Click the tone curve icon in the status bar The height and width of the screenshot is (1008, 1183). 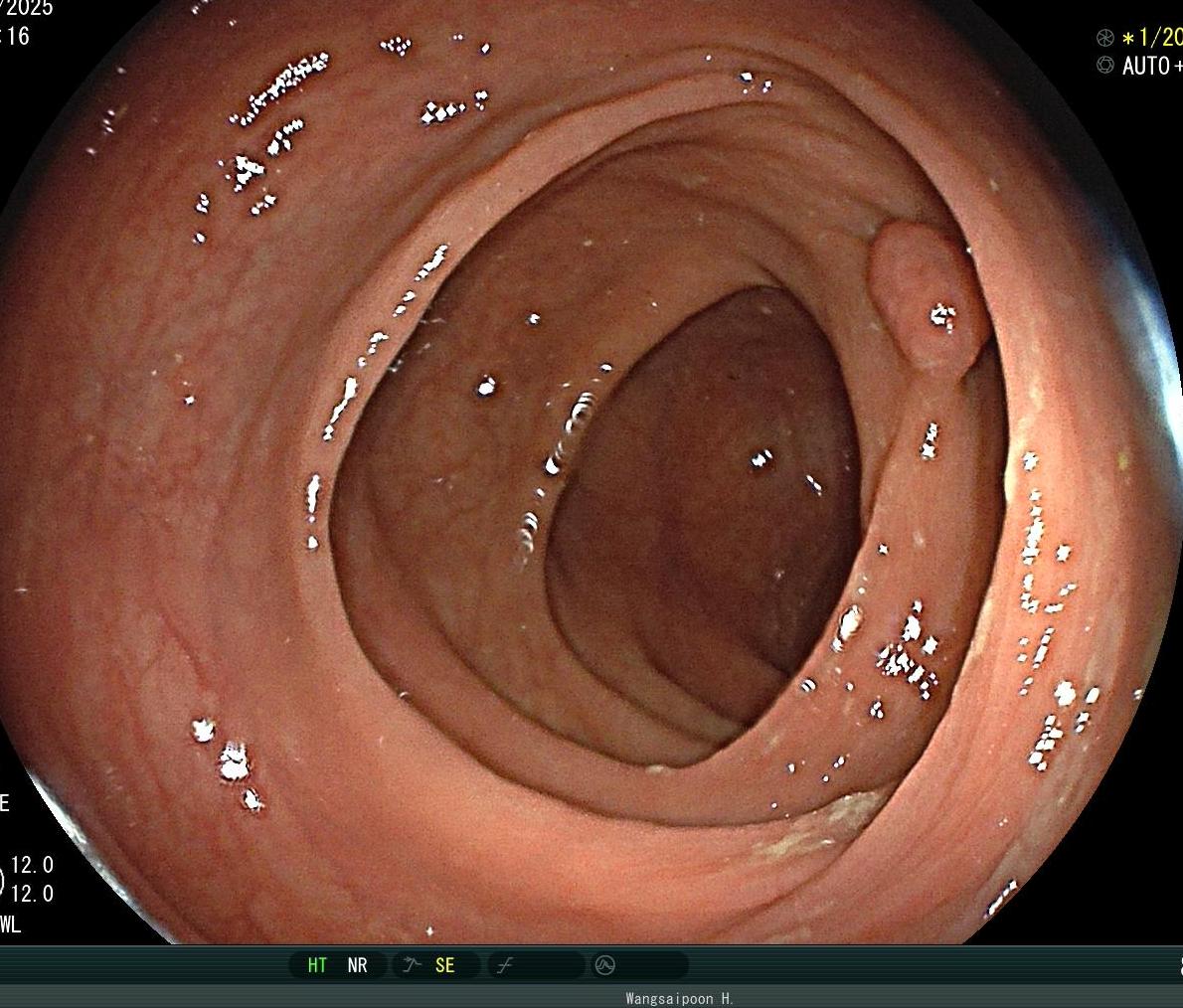point(505,965)
